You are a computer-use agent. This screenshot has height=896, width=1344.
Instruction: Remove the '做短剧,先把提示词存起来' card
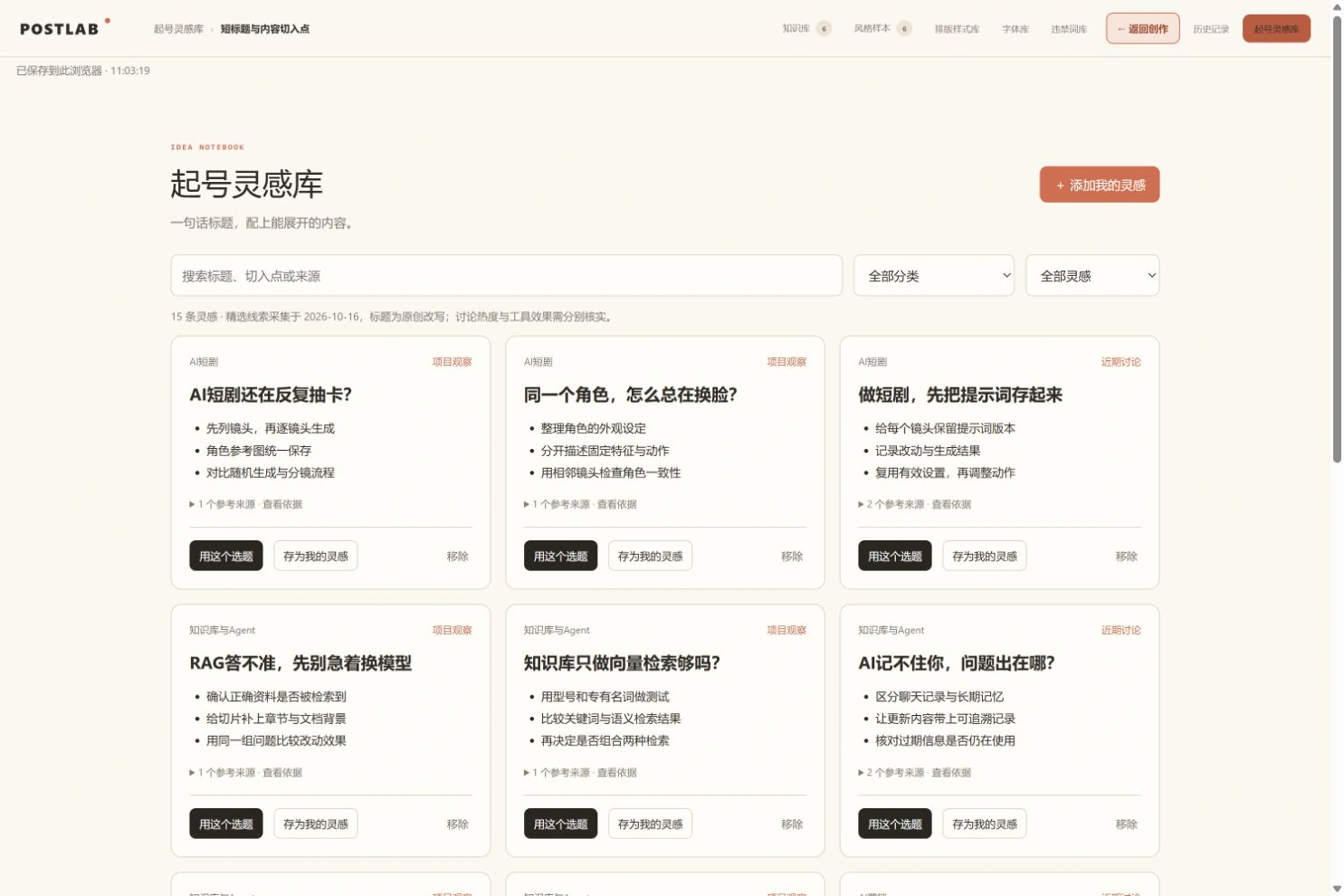pos(1127,556)
